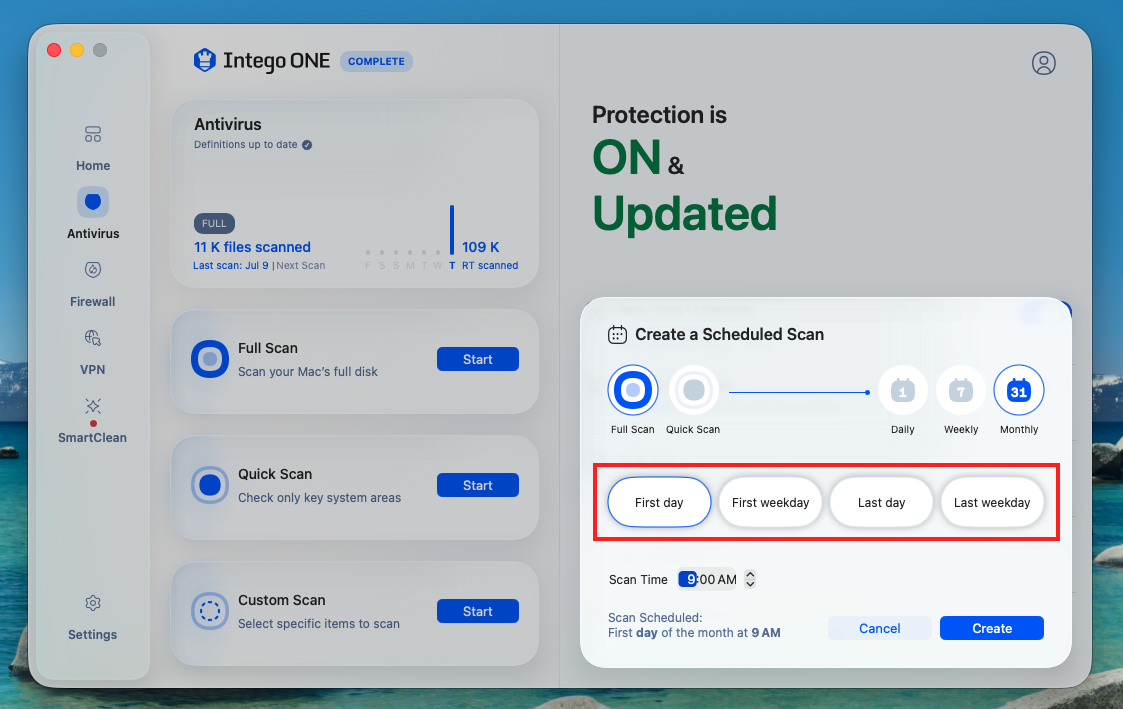
Task: Click the calendar icon beside Create a Scheduled Scan
Action: click(617, 334)
